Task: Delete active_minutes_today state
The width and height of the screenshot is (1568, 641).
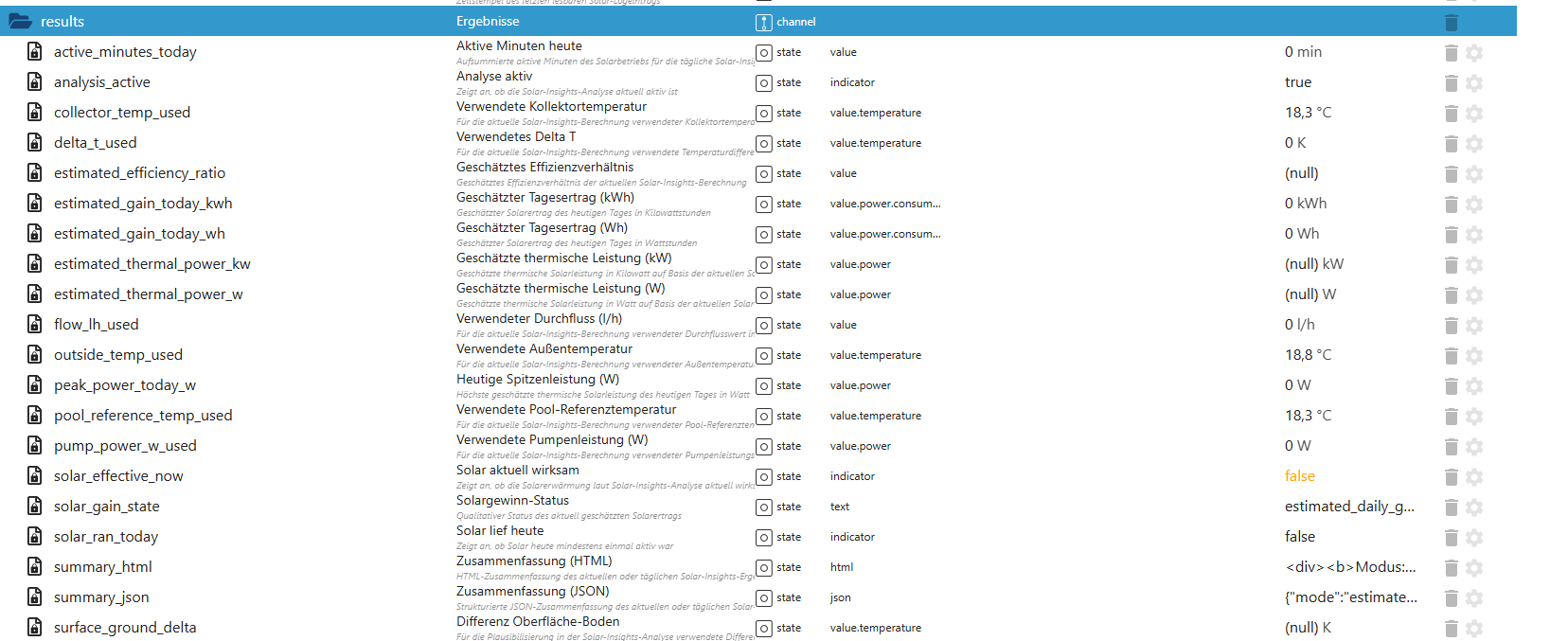Action: pyautogui.click(x=1451, y=53)
